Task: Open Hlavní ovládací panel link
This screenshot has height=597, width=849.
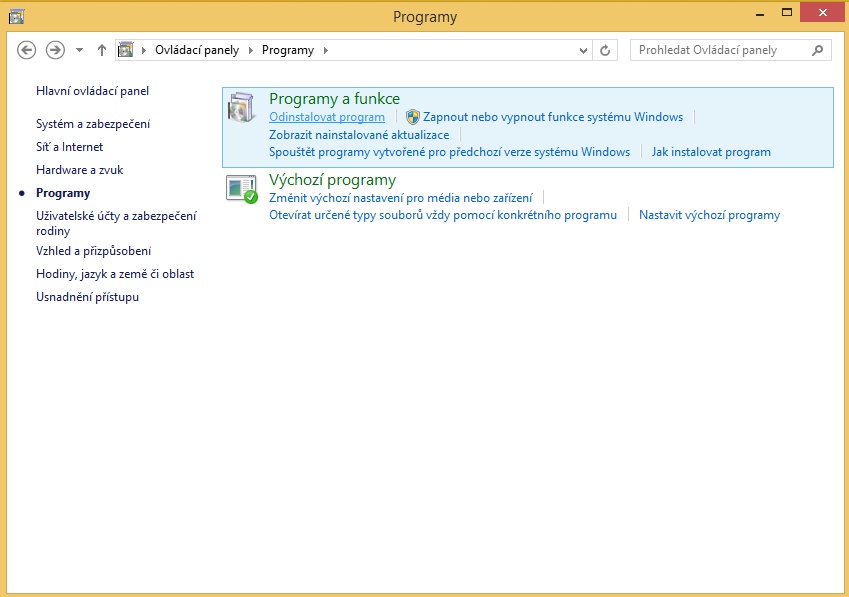Action: coord(92,91)
